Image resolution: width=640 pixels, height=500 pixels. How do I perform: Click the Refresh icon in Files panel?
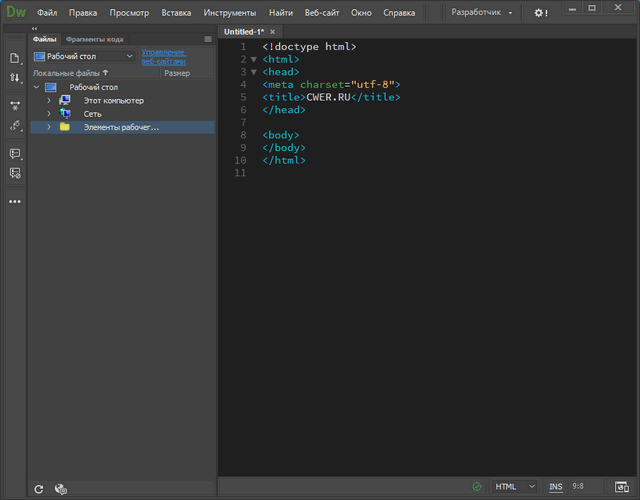point(39,489)
